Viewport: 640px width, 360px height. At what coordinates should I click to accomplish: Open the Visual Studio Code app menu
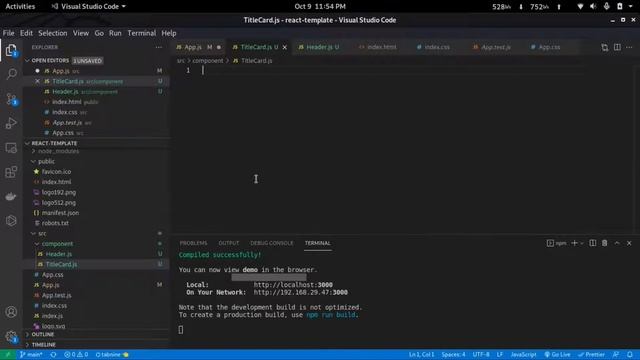tap(89, 7)
